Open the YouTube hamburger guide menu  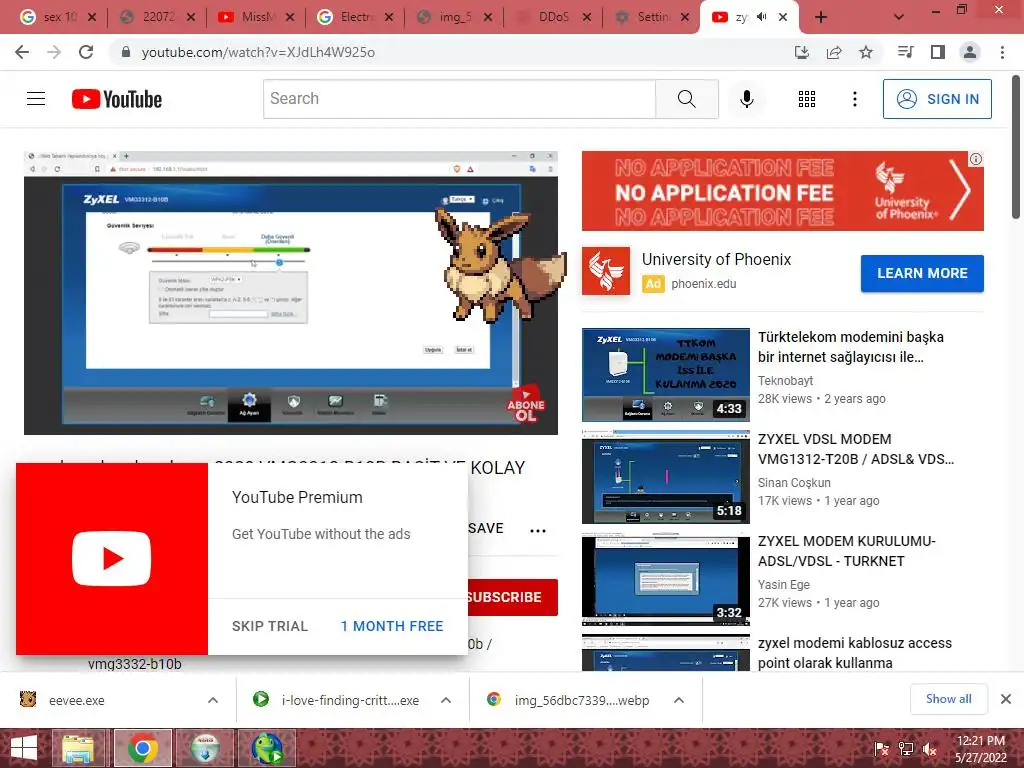36,99
